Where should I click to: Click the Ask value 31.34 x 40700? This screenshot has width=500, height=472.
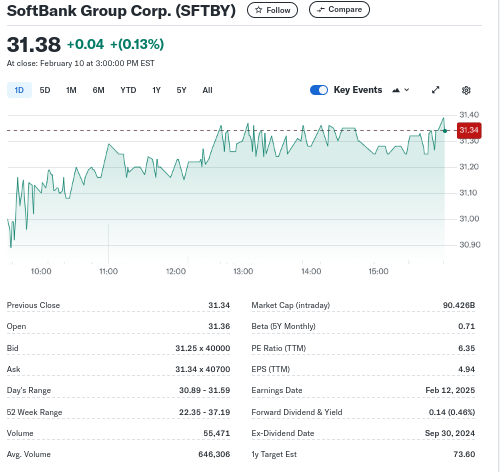(x=203, y=369)
